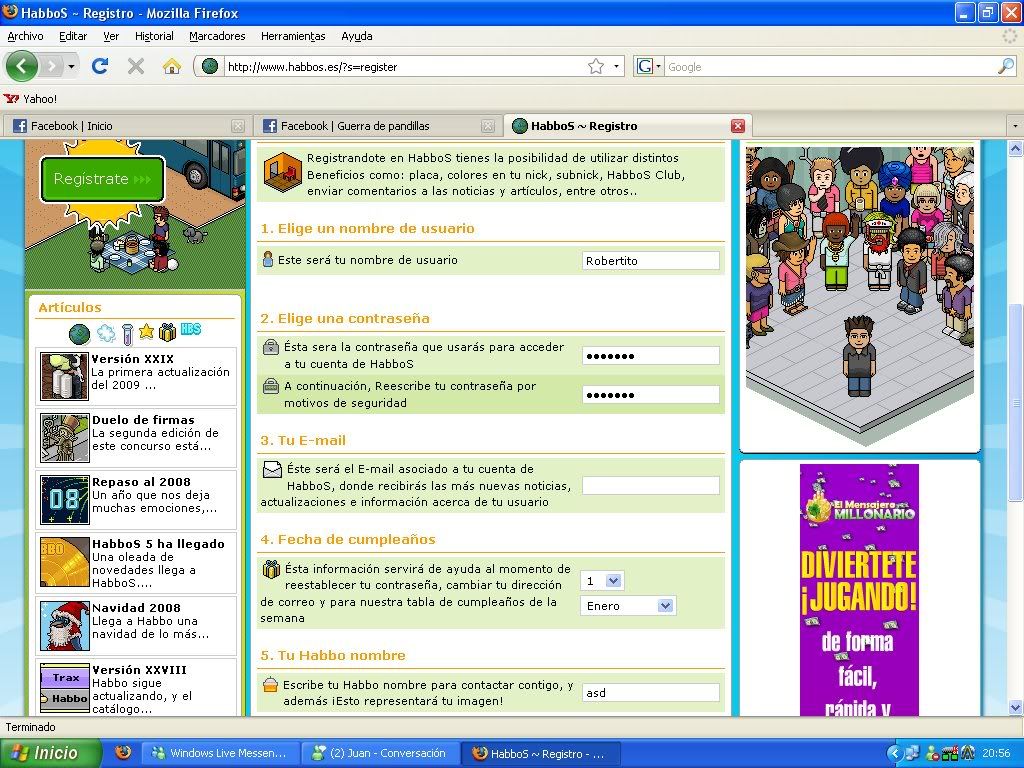Image resolution: width=1024 pixels, height=768 pixels.
Task: Bookmark this page with the star icon
Action: (x=596, y=66)
